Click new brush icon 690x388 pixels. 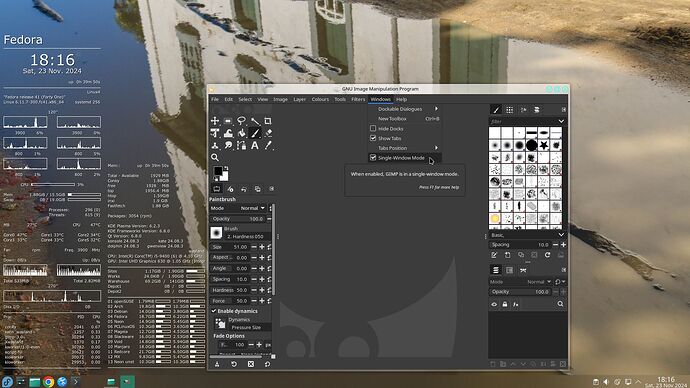coord(507,255)
